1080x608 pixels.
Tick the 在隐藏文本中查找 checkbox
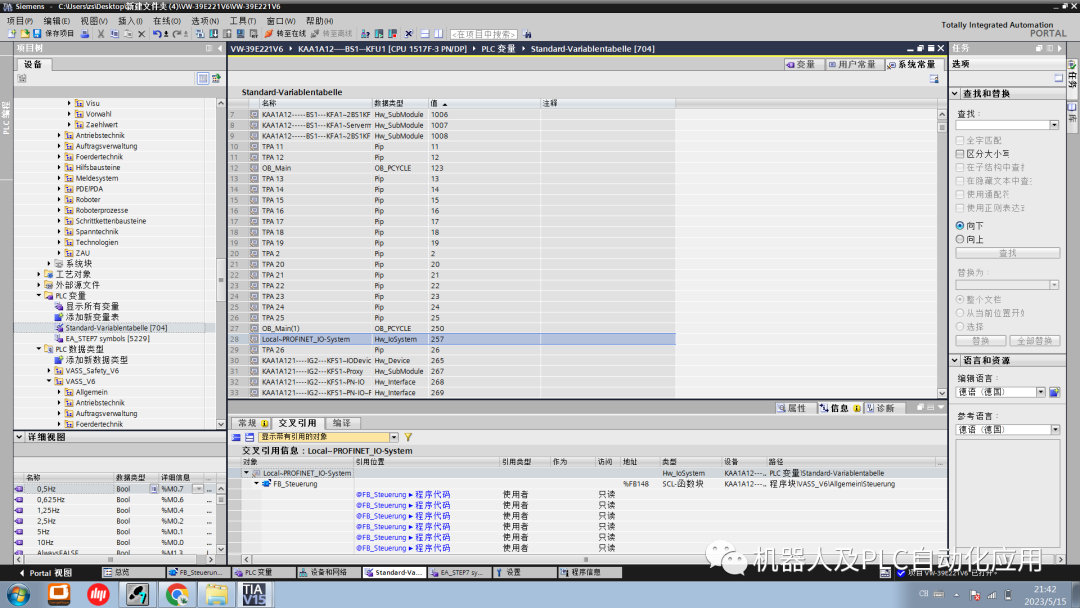tap(959, 181)
